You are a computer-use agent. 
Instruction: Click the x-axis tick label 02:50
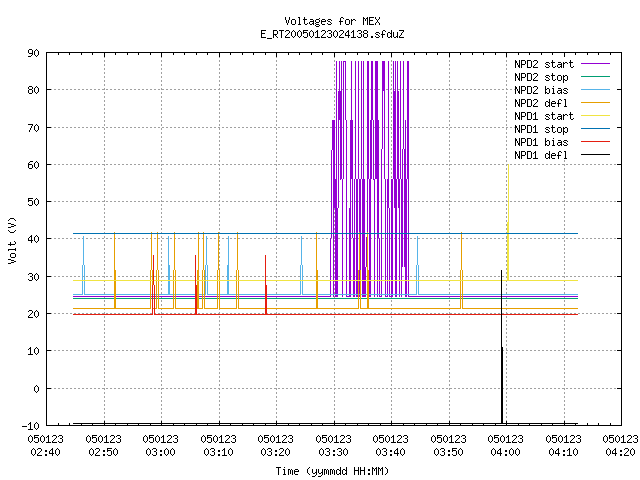(104, 452)
